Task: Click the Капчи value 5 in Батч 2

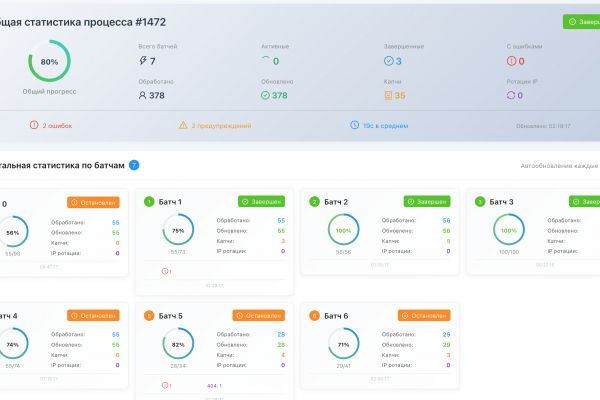Action: (448, 241)
